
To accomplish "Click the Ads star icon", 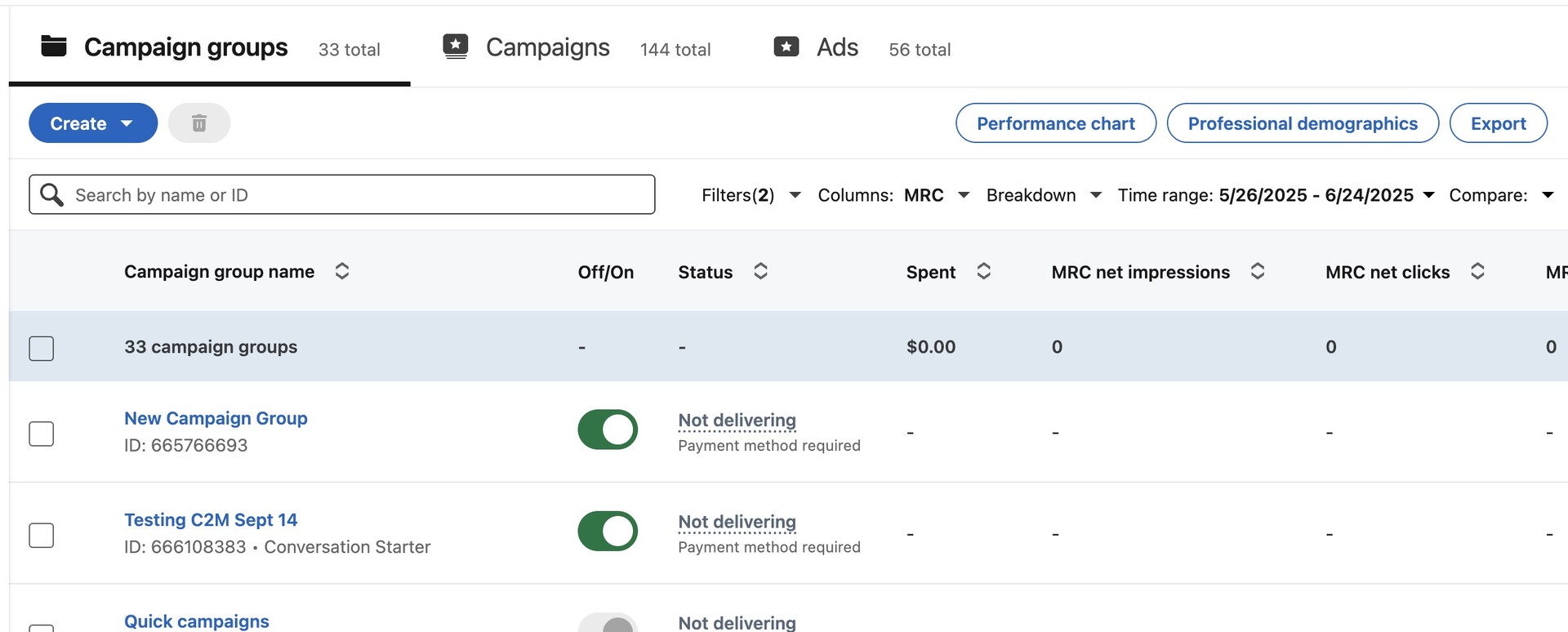I will [x=786, y=47].
